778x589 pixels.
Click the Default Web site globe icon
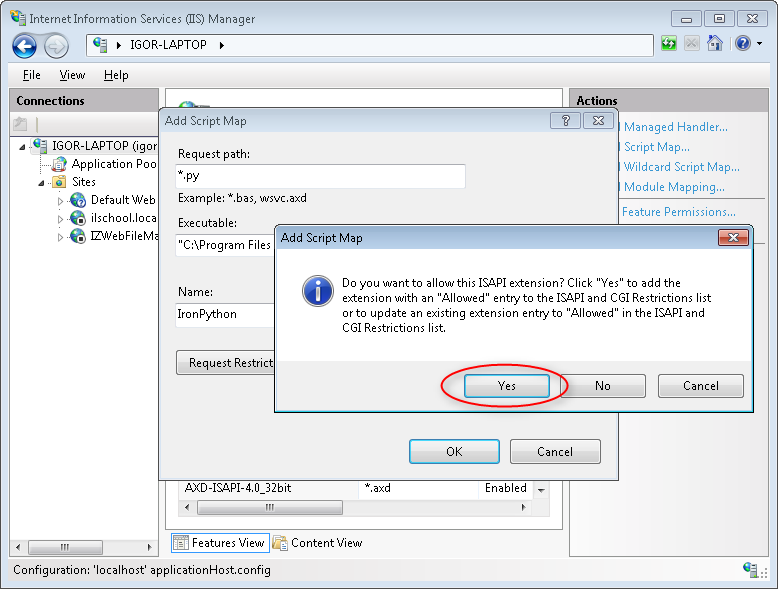[78, 199]
